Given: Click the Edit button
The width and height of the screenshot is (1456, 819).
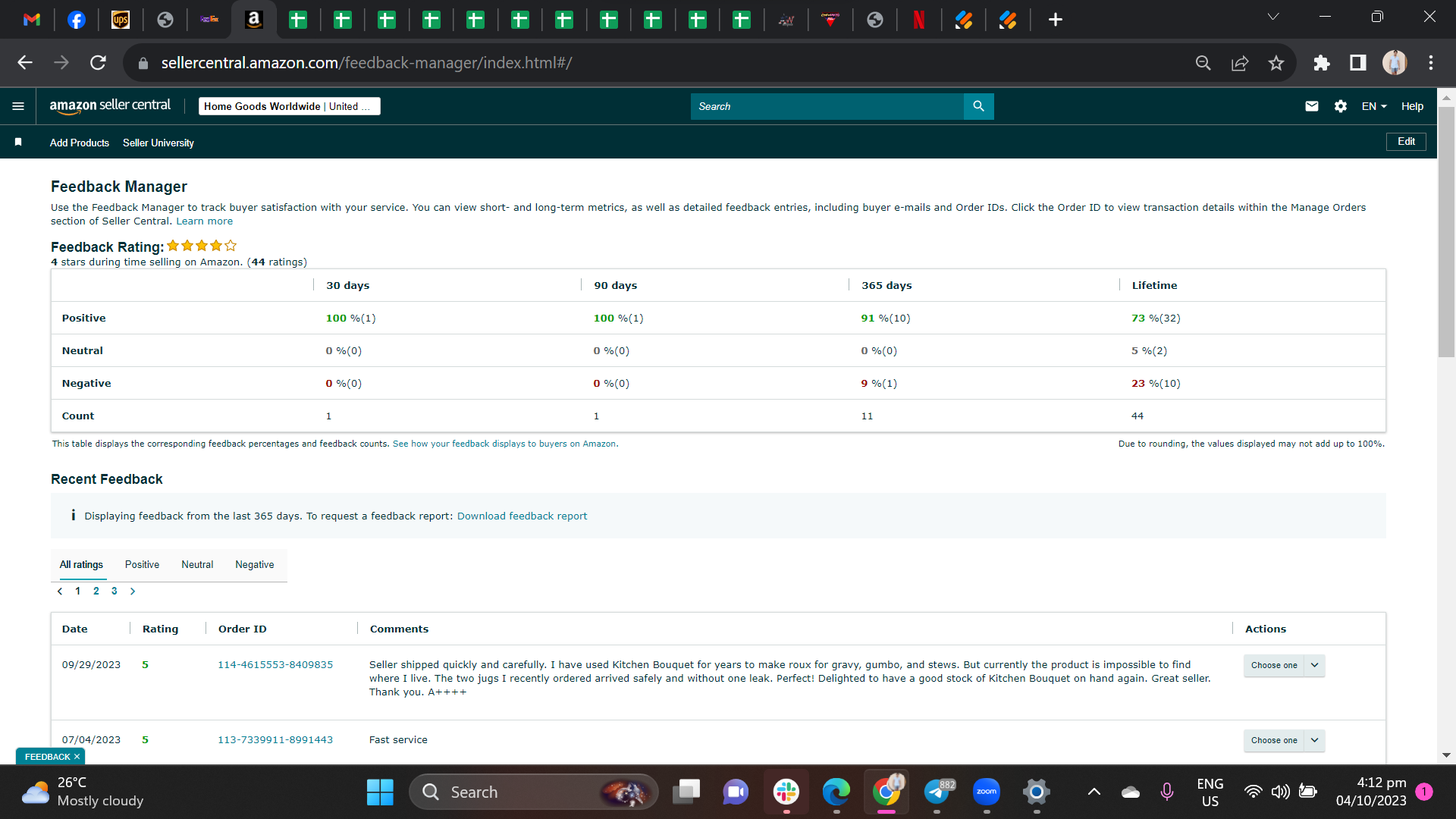Looking at the screenshot, I should 1406,142.
